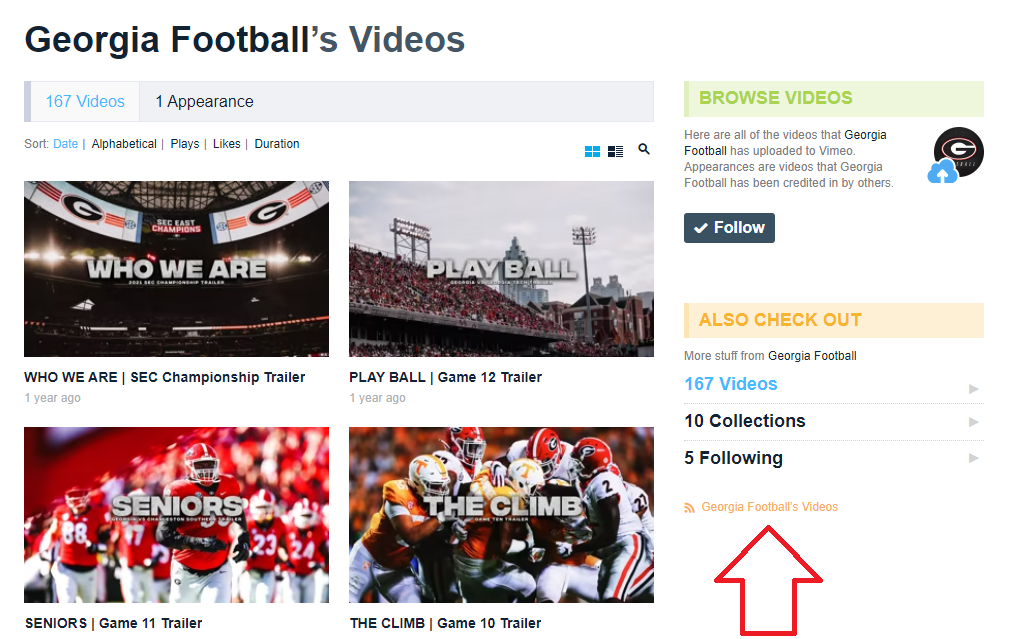Open 5 Following link
Viewport: 1010px width, 639px height.
[733, 458]
